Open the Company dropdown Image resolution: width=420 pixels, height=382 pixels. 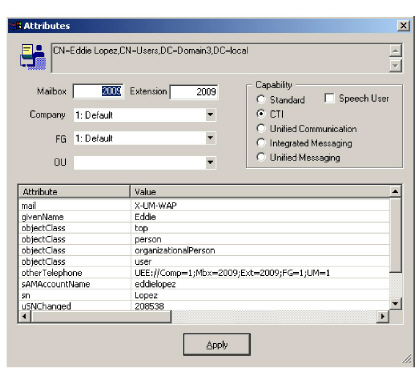click(x=210, y=115)
